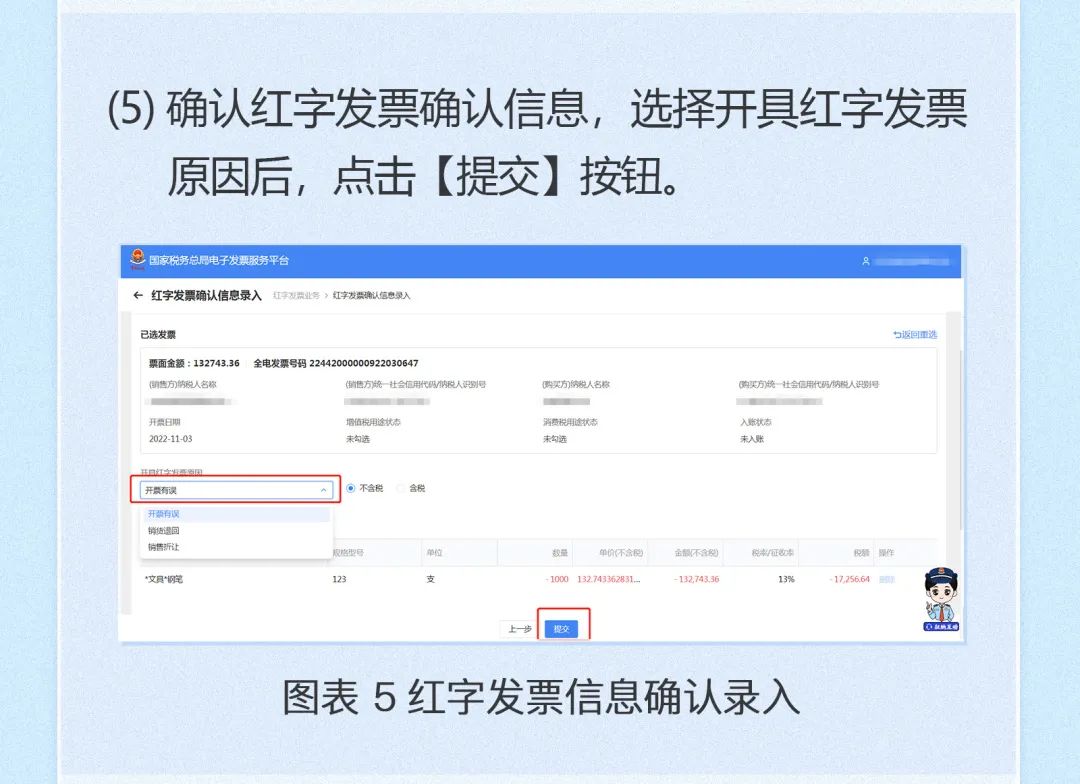
Task: Click the amount value -132,743.36
Action: tap(696, 579)
